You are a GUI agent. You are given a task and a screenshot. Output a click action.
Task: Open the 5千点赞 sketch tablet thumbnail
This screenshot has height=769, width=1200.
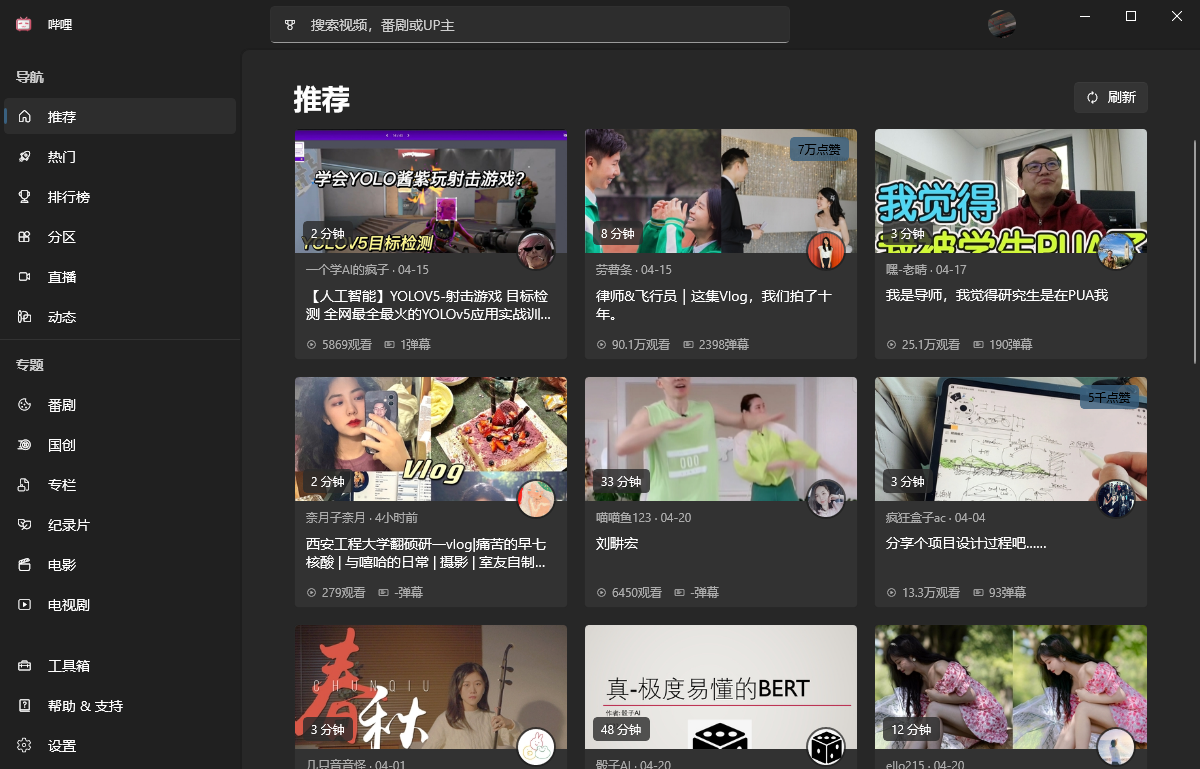point(1011,439)
